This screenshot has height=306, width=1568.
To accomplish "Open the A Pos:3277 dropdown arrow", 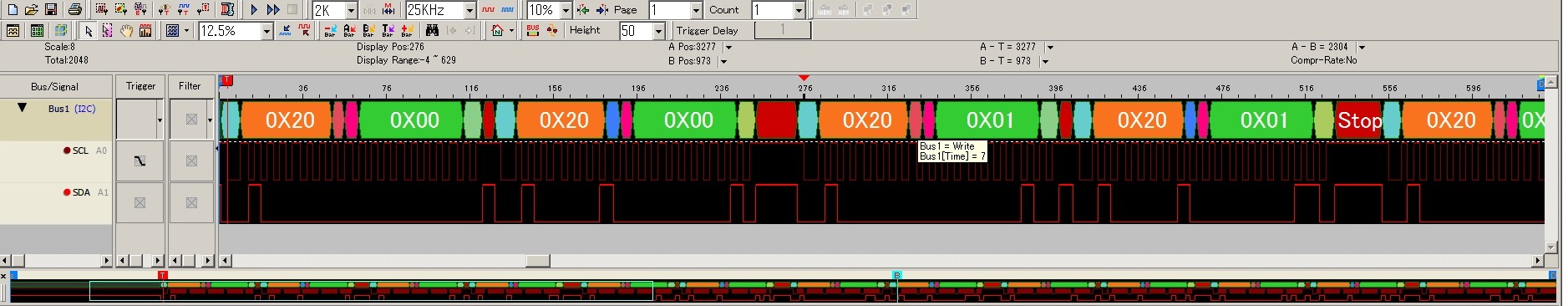I will point(728,48).
